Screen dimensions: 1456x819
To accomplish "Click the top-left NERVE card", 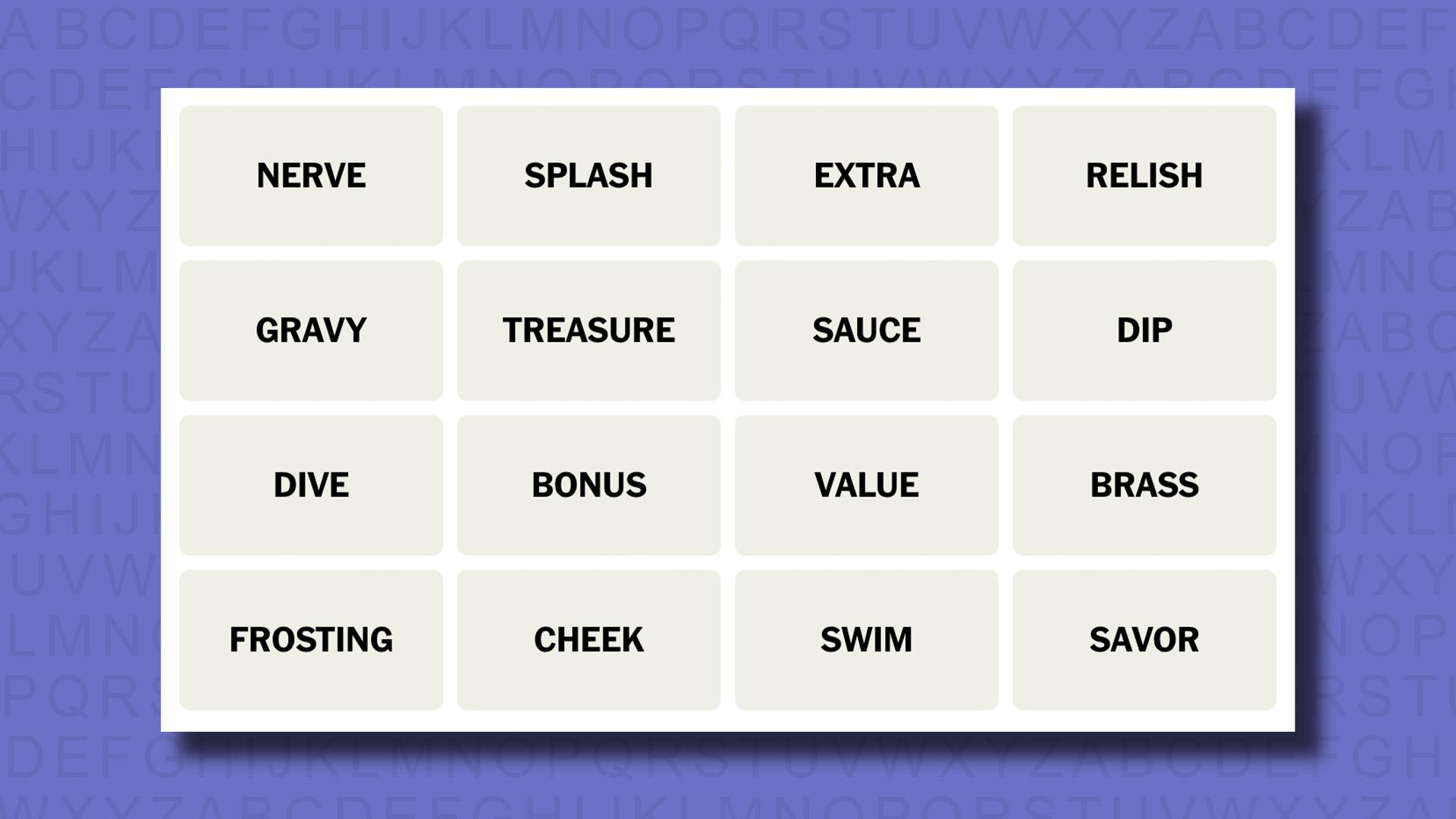I will (311, 175).
